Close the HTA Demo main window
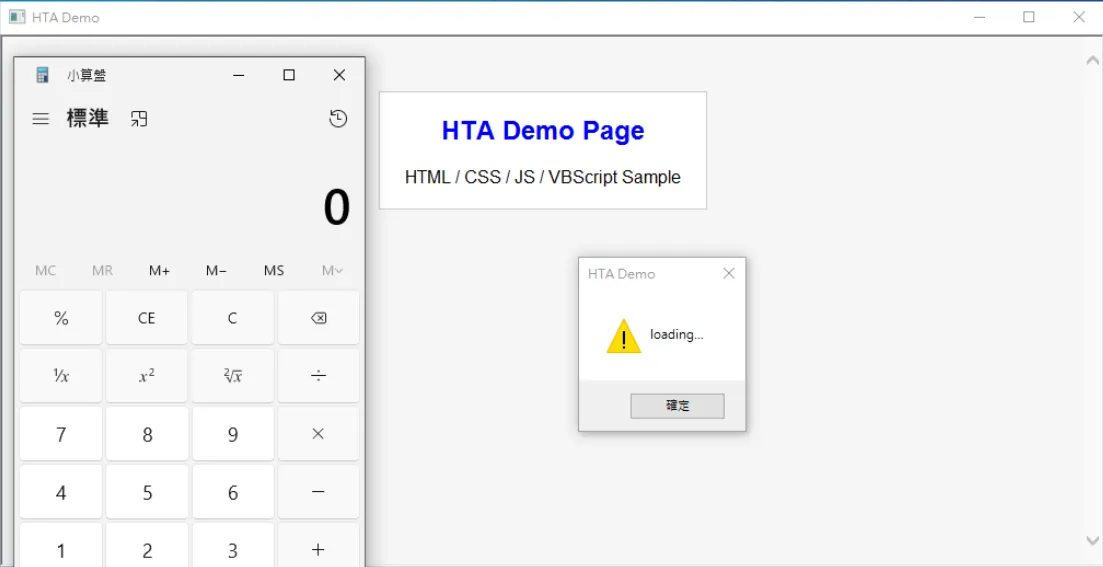Screen dimensions: 1103x567 pyautogui.click(x=1078, y=18)
